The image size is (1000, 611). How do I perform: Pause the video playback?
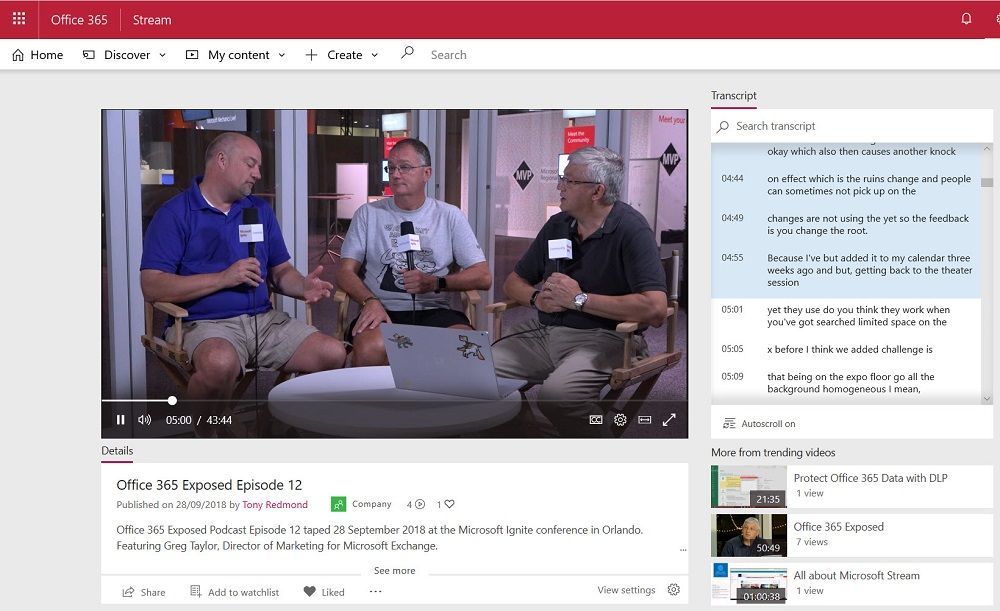tap(120, 420)
